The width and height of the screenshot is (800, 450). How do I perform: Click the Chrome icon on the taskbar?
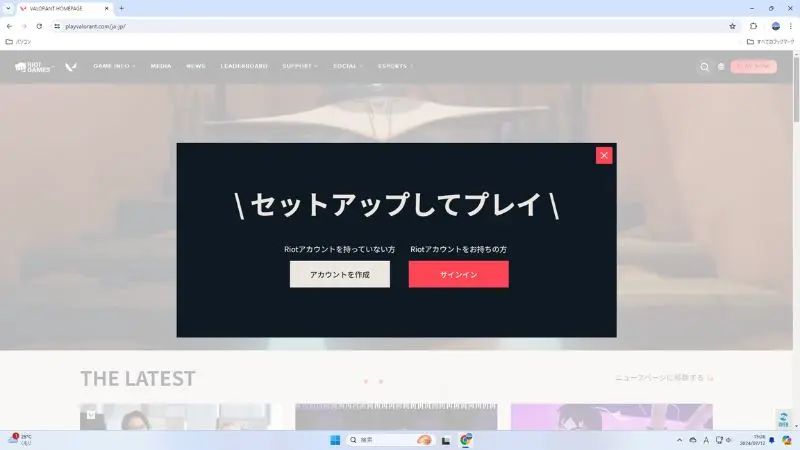(465, 440)
